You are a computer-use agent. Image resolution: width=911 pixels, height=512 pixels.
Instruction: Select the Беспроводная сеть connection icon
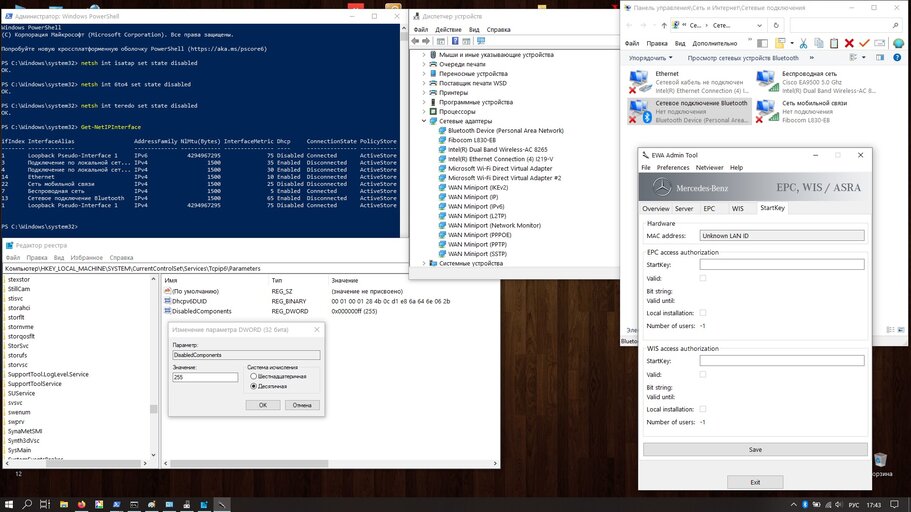(x=765, y=81)
